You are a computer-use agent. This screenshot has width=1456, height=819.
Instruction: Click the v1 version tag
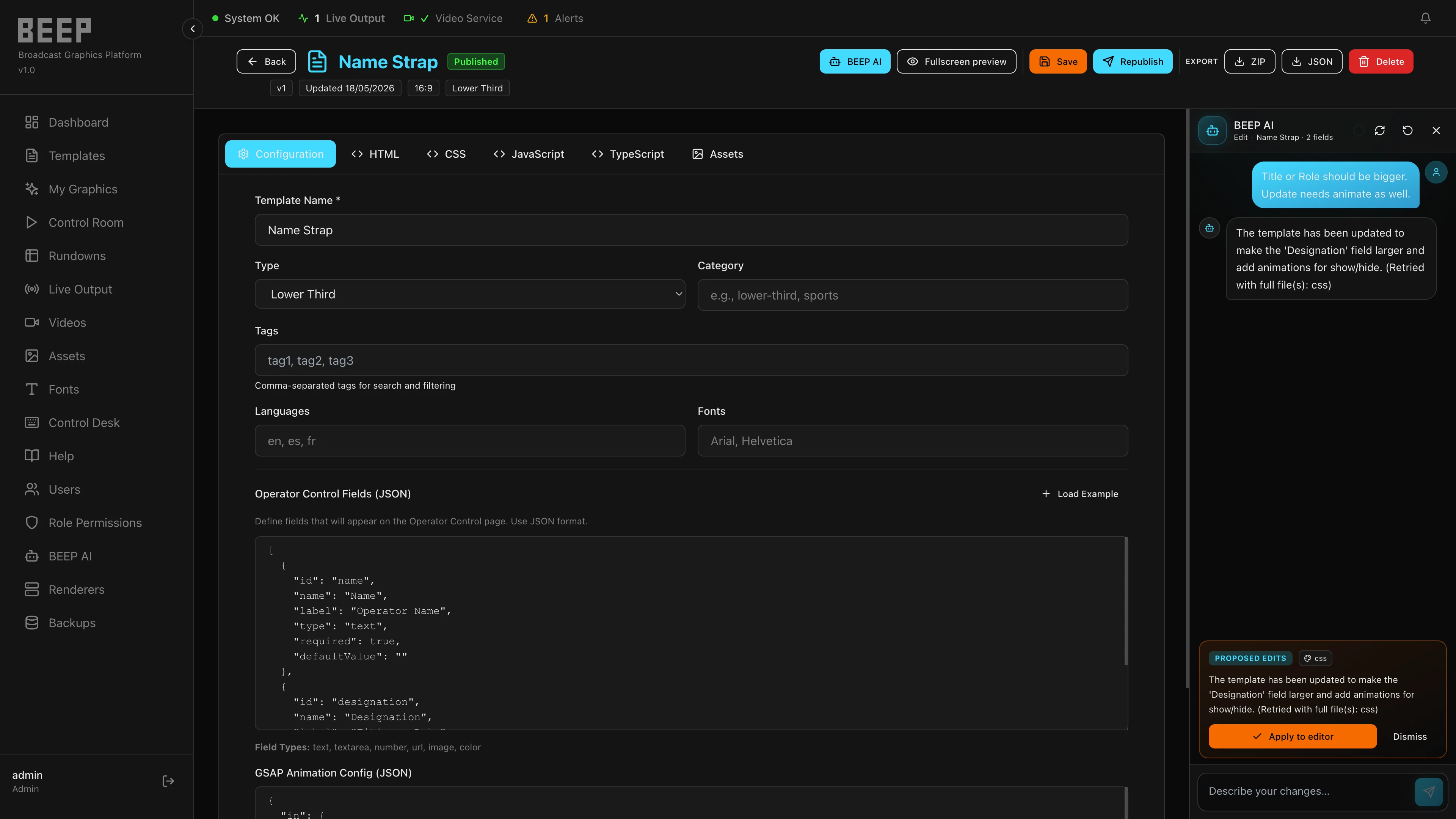[x=281, y=88]
